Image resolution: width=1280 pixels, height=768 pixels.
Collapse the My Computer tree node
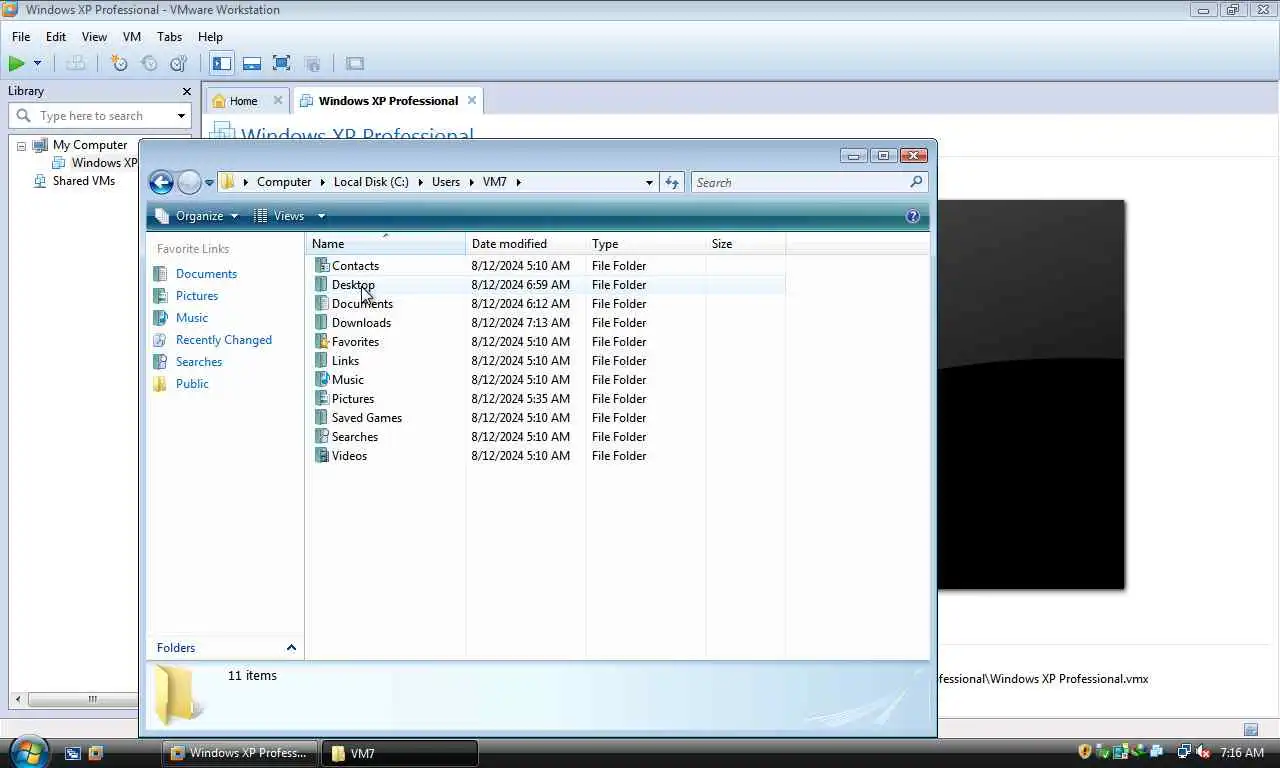point(21,145)
